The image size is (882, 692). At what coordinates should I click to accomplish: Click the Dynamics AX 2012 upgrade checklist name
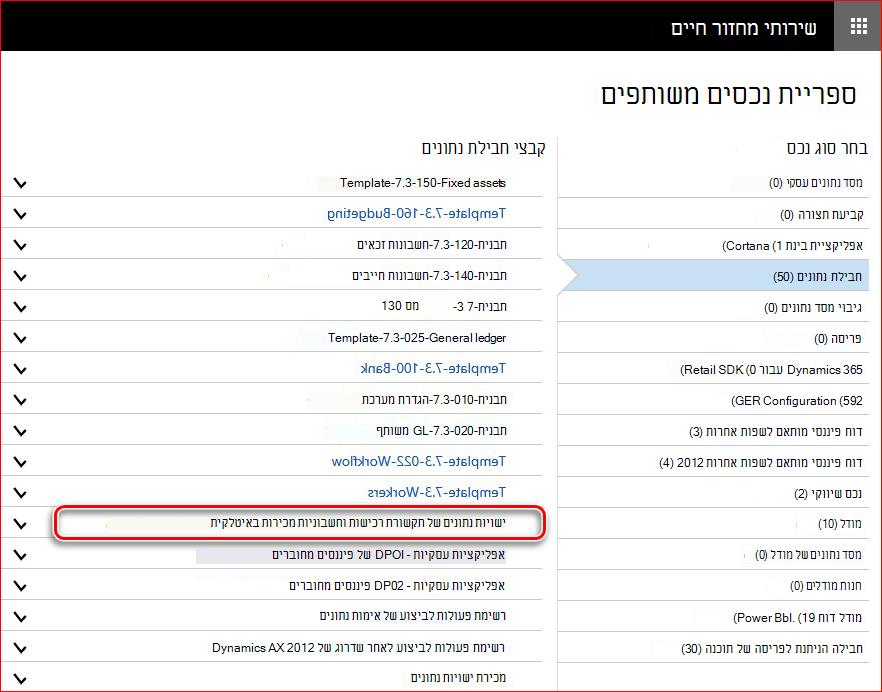pos(358,648)
